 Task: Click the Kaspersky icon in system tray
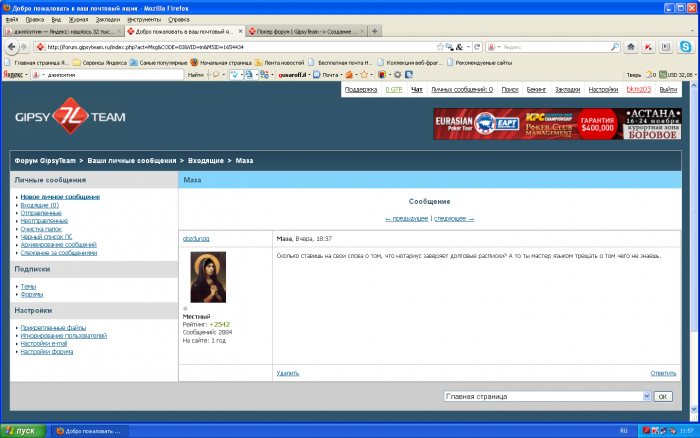click(x=655, y=431)
